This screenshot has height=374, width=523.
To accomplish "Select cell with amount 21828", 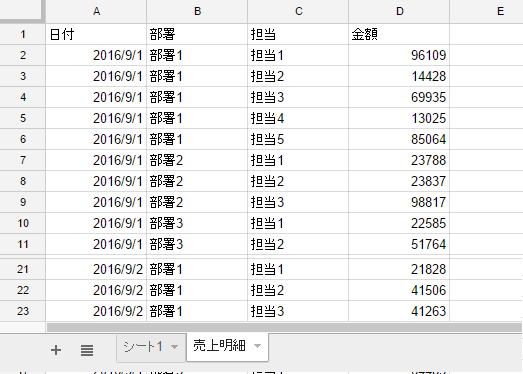I will click(399, 269).
